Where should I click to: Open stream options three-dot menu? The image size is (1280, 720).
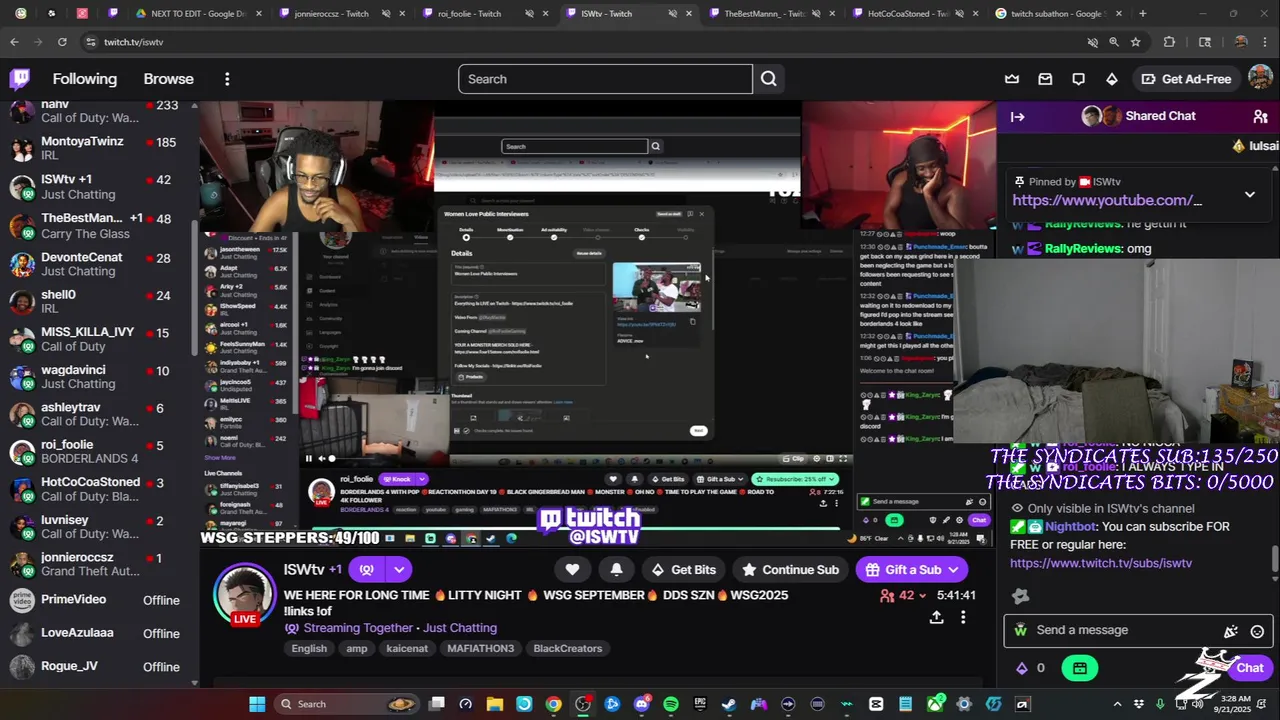[963, 617]
